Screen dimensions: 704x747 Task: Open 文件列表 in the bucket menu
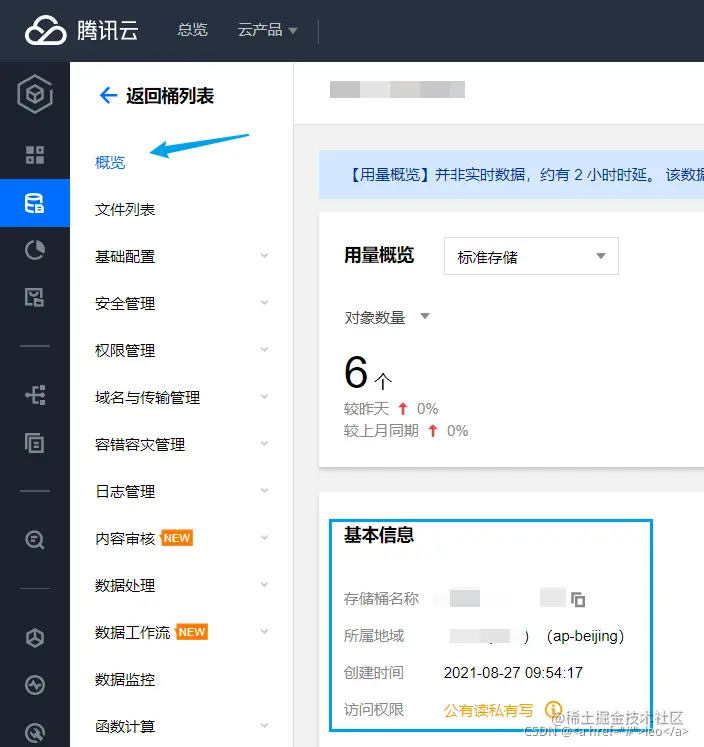coord(125,209)
